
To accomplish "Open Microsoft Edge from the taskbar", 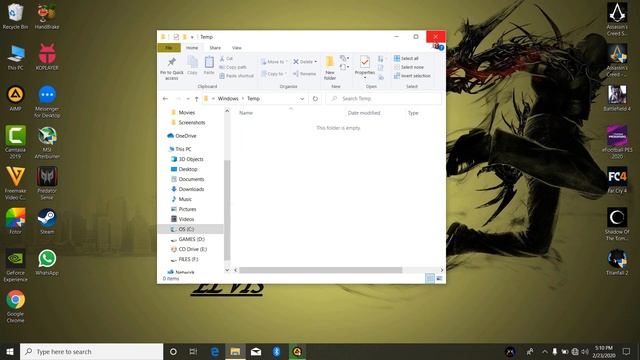I will point(215,351).
